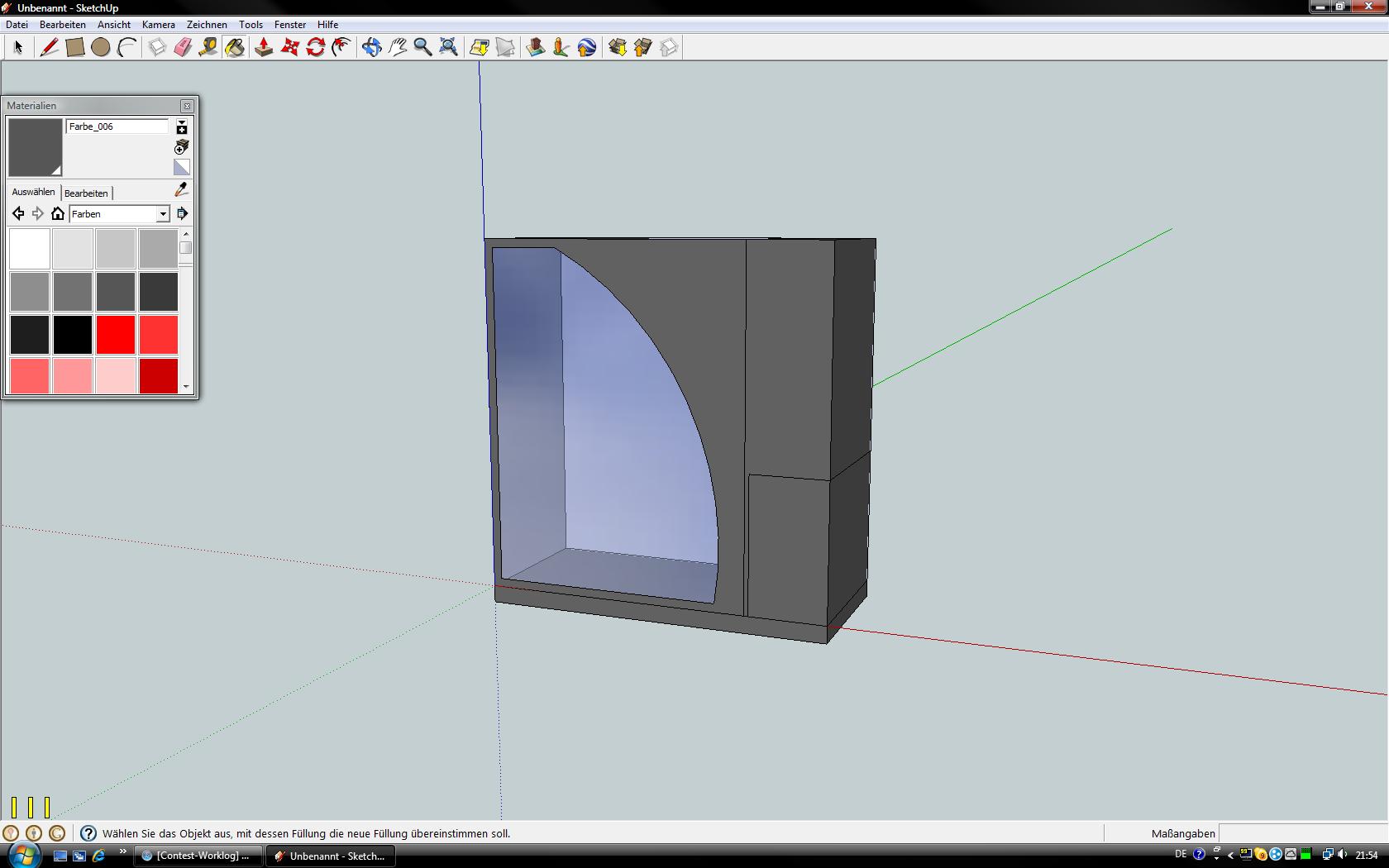
Task: Select the Circle drawing tool
Action: [x=100, y=47]
